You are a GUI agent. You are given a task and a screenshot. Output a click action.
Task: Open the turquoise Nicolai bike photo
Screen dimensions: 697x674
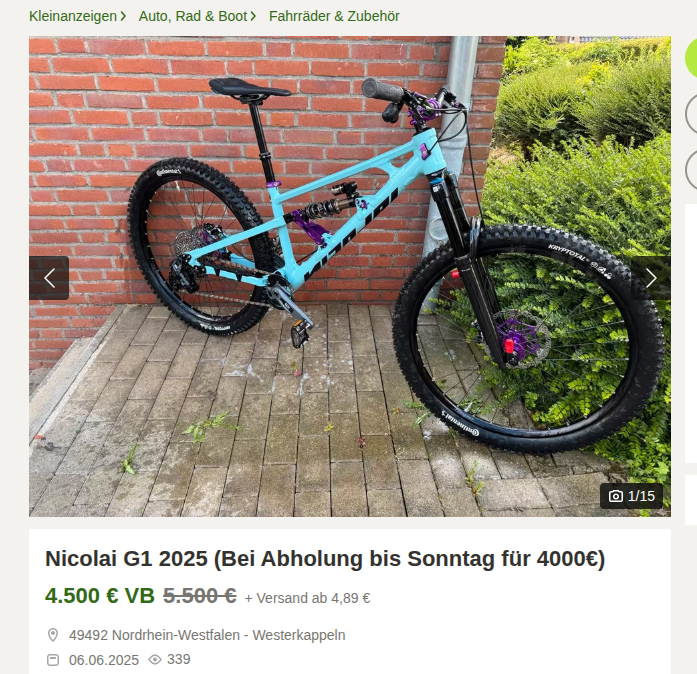coord(350,276)
